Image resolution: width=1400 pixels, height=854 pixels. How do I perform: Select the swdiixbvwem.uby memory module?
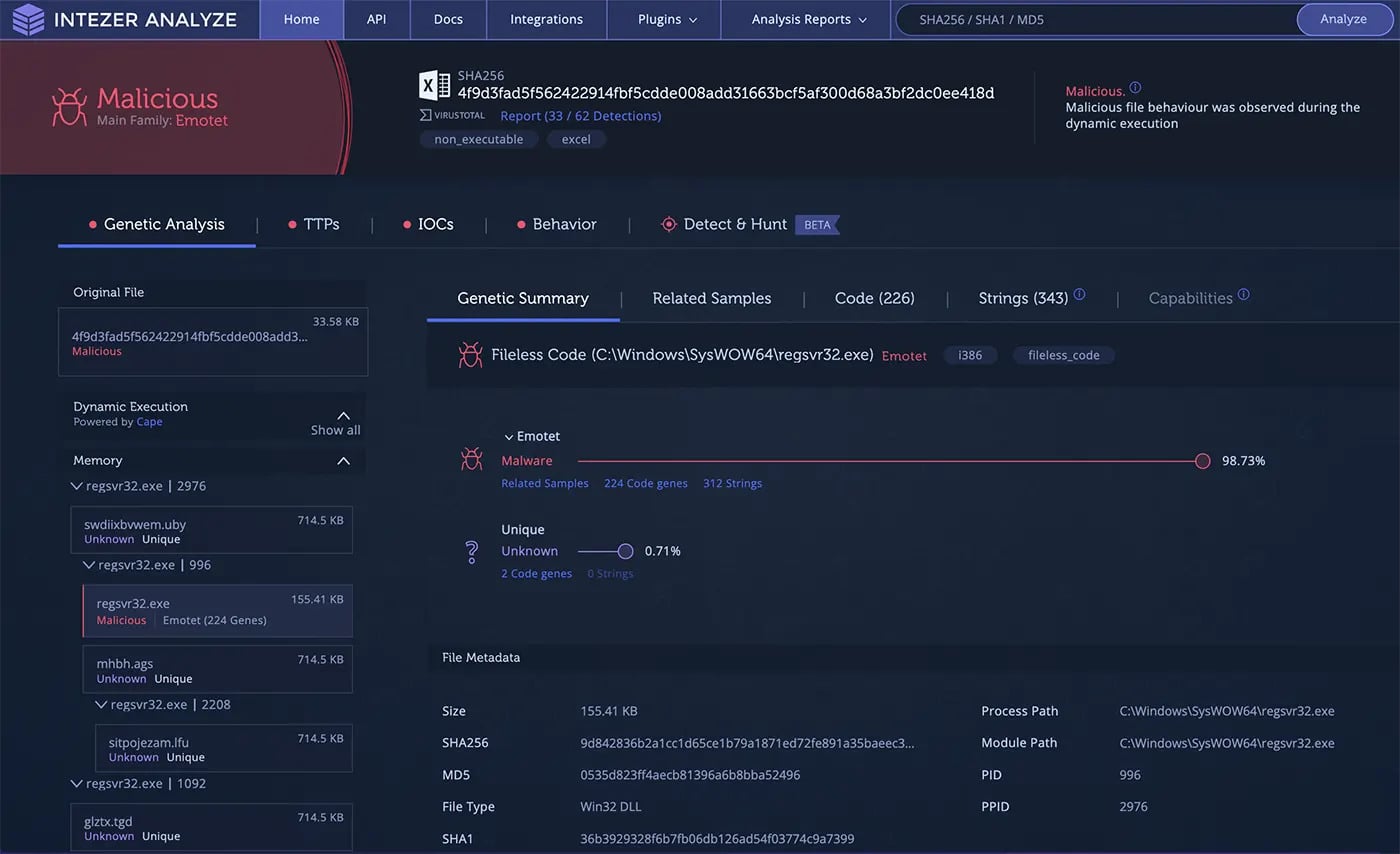click(212, 530)
